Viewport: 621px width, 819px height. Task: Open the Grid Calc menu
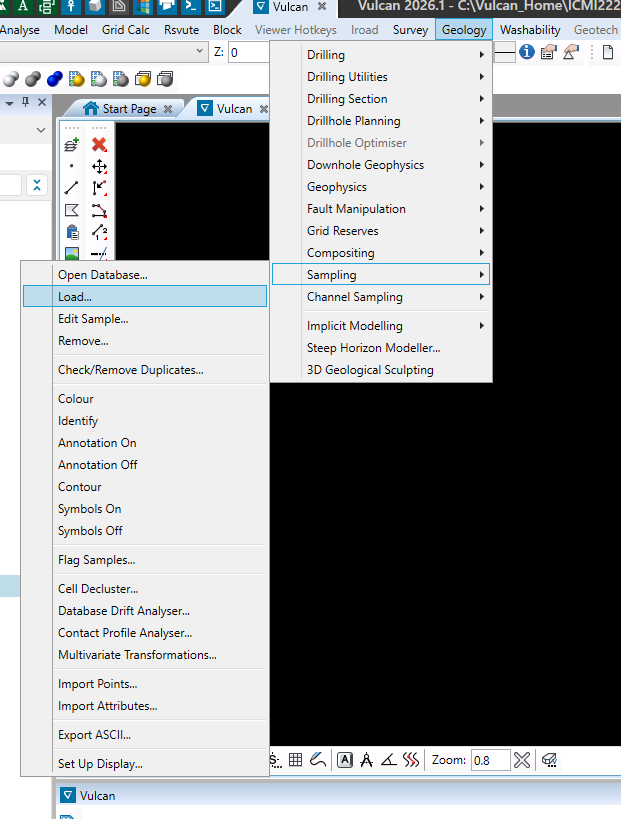pos(125,30)
